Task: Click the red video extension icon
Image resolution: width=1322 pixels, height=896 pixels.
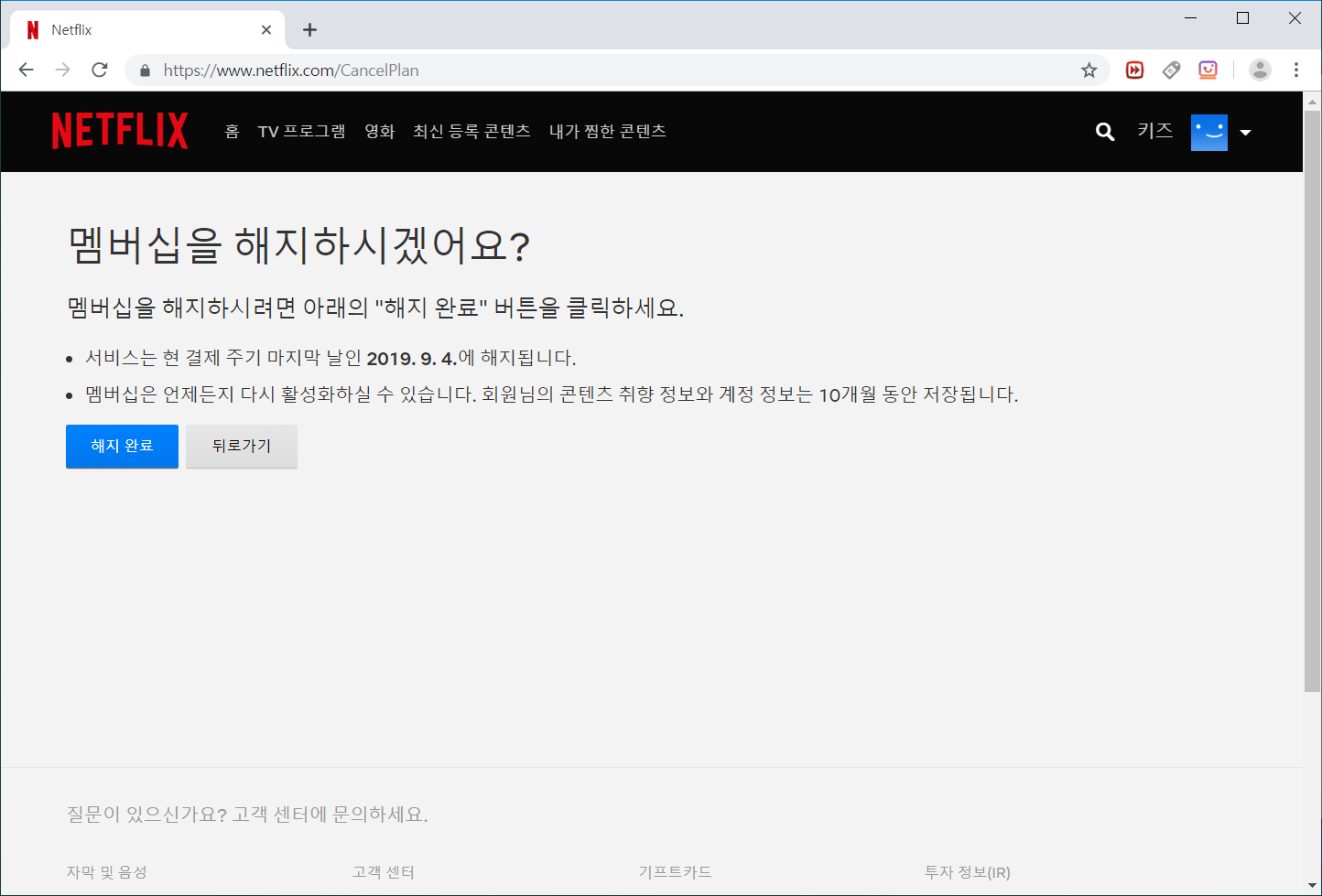Action: pyautogui.click(x=1134, y=70)
